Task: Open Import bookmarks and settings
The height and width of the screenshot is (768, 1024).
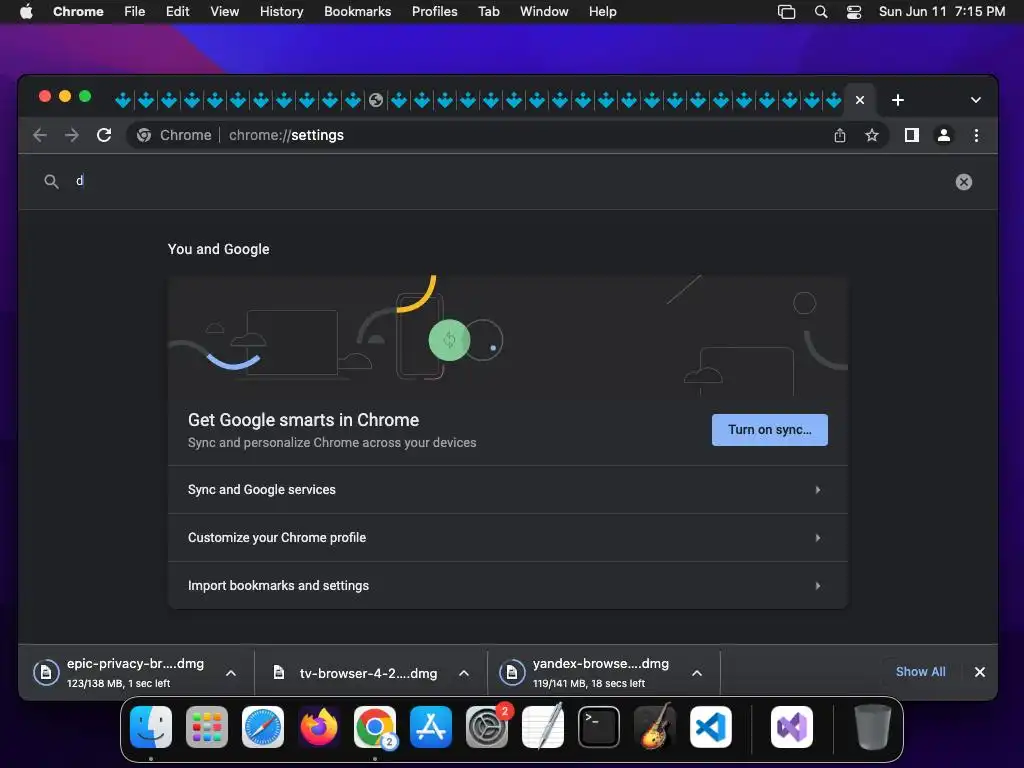Action: 507,586
